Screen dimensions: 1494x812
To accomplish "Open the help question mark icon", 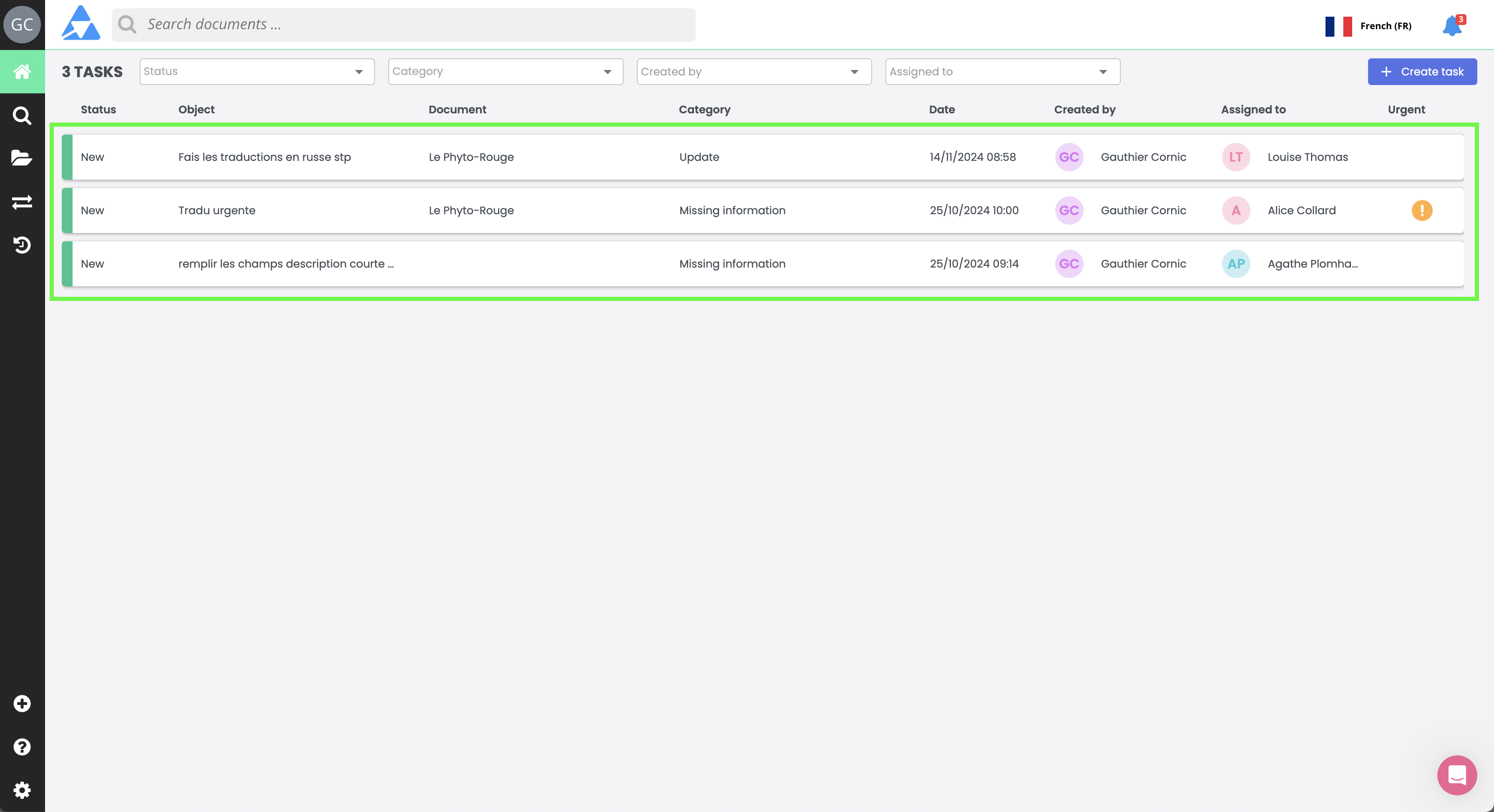I will pos(22,747).
